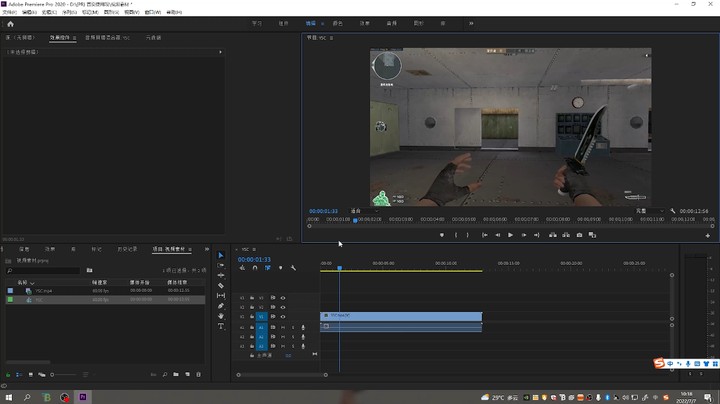Open button editor plus icon
The height and width of the screenshot is (404, 720).
(x=708, y=236)
